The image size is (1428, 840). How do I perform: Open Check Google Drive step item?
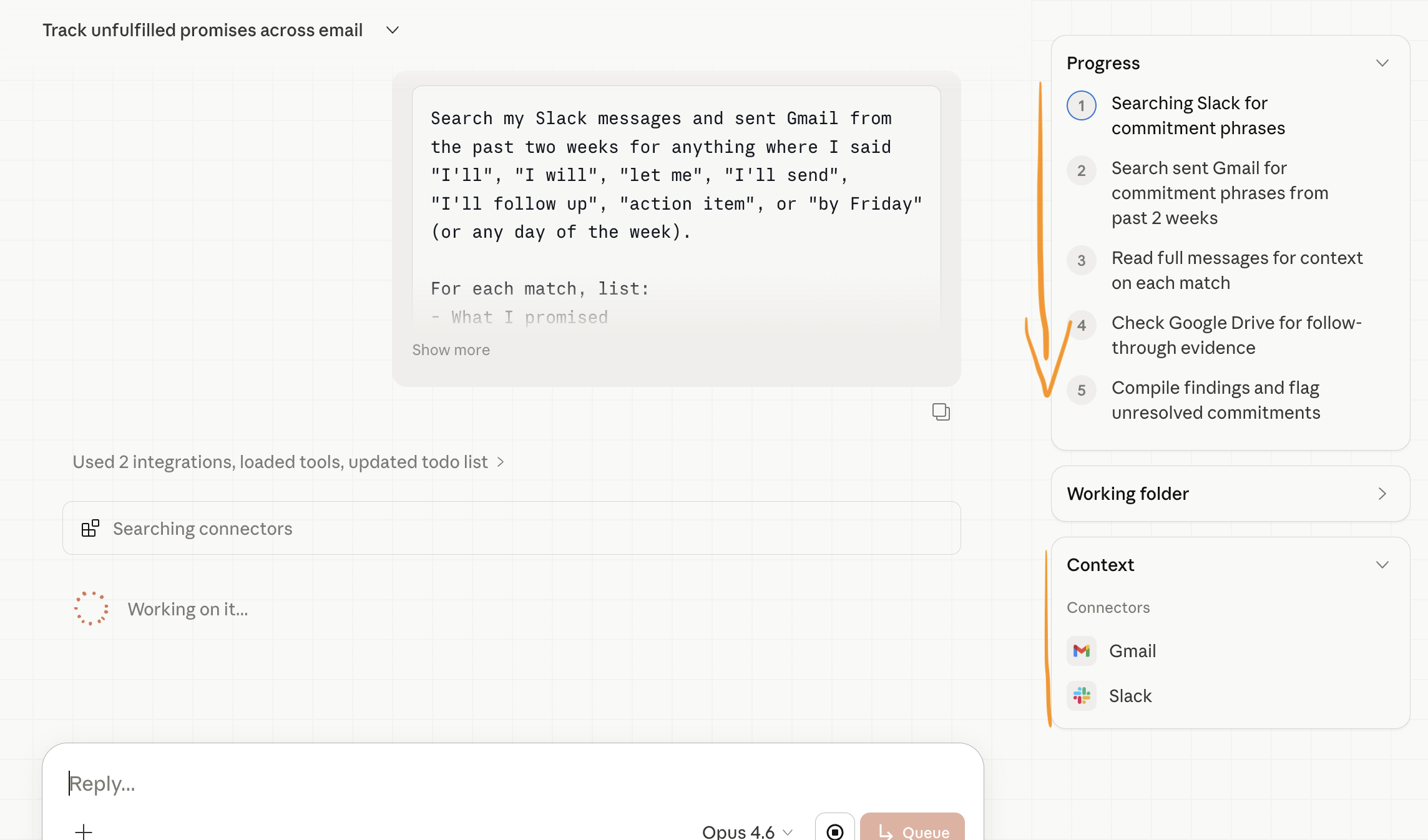pyautogui.click(x=1236, y=335)
